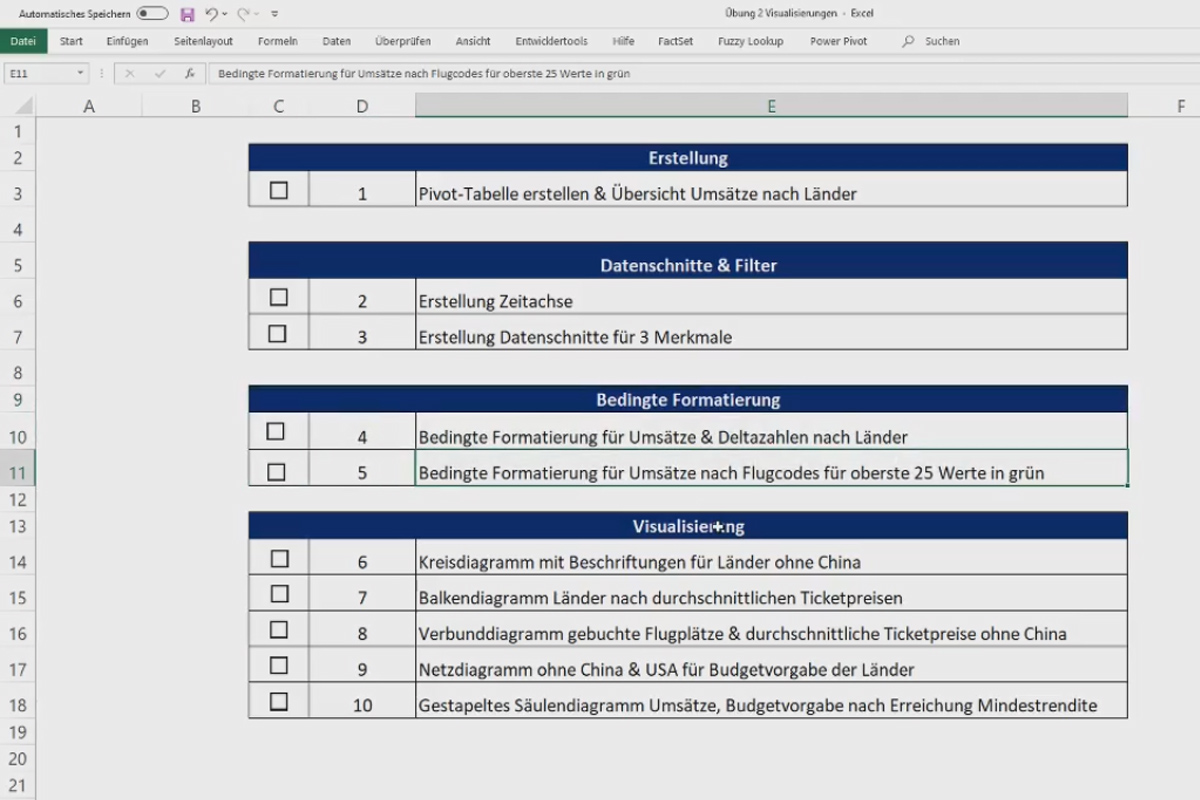Tick checkbox for task 2 Erstellung Zeitachse

click(279, 297)
